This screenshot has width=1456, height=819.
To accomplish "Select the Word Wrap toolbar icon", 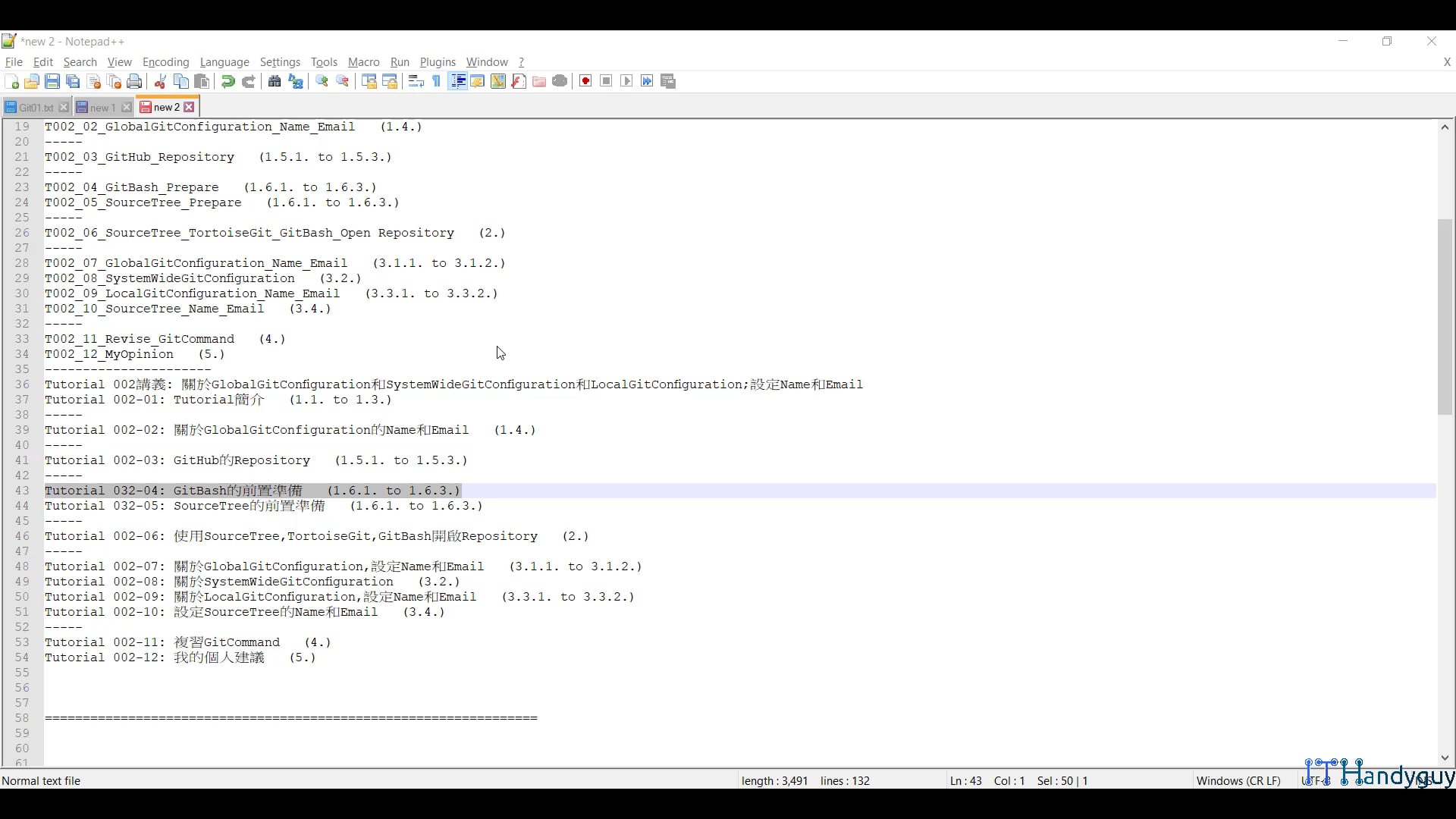I will click(415, 81).
